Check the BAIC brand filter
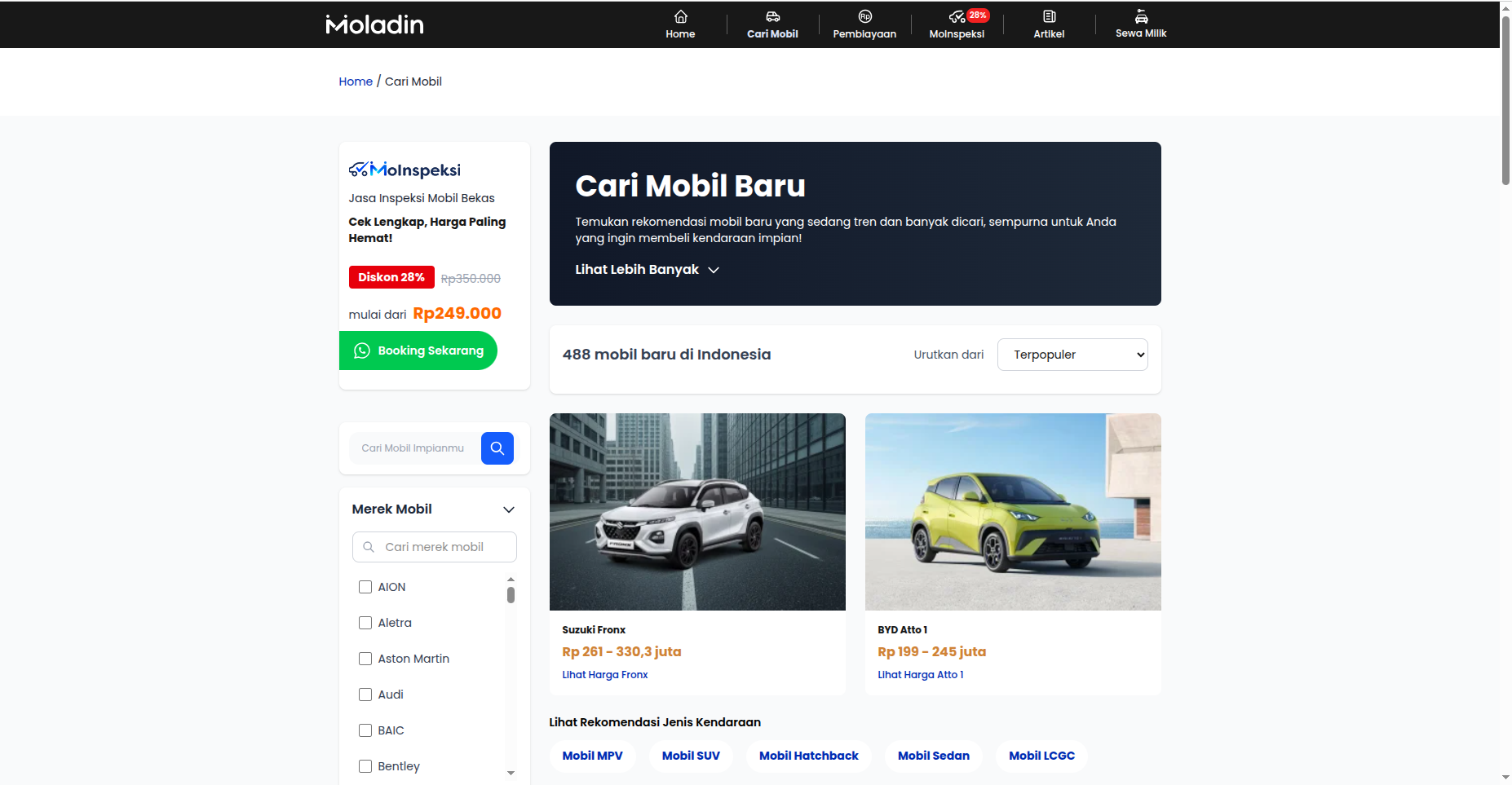The width and height of the screenshot is (1512, 785). [365, 730]
